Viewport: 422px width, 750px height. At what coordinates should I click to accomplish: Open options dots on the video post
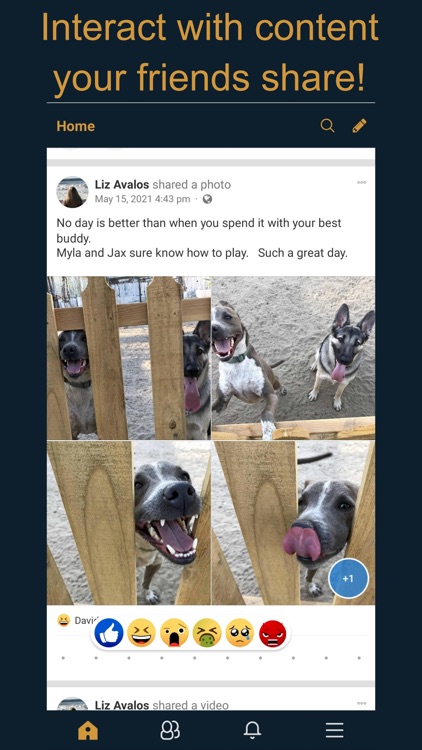[362, 703]
